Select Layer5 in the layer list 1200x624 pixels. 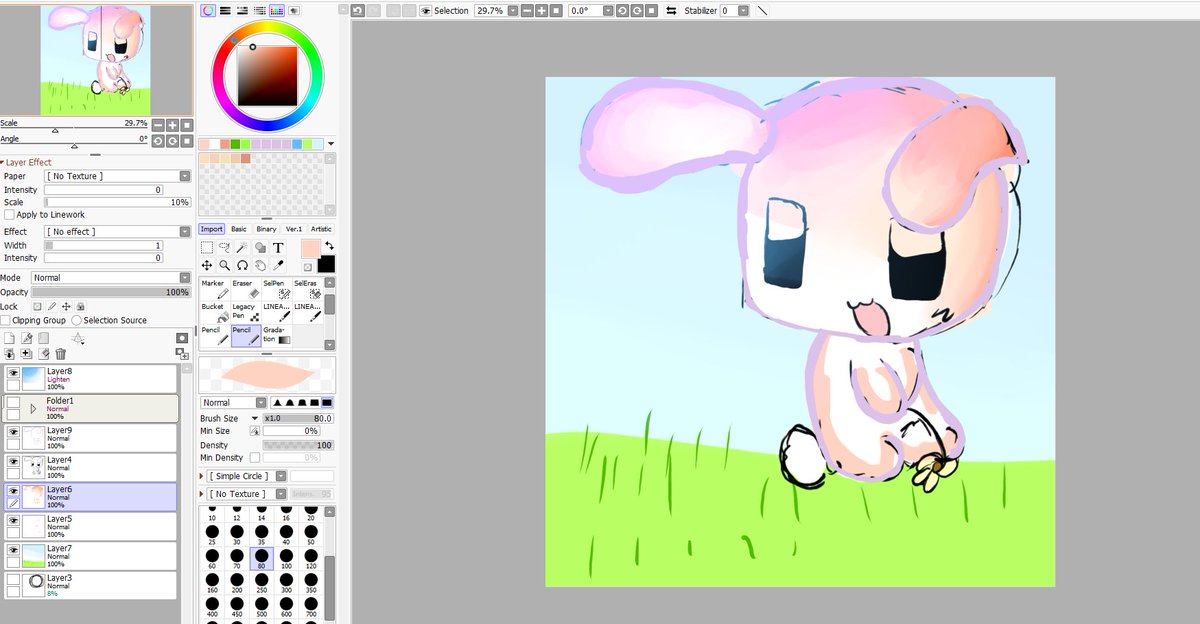[90, 527]
